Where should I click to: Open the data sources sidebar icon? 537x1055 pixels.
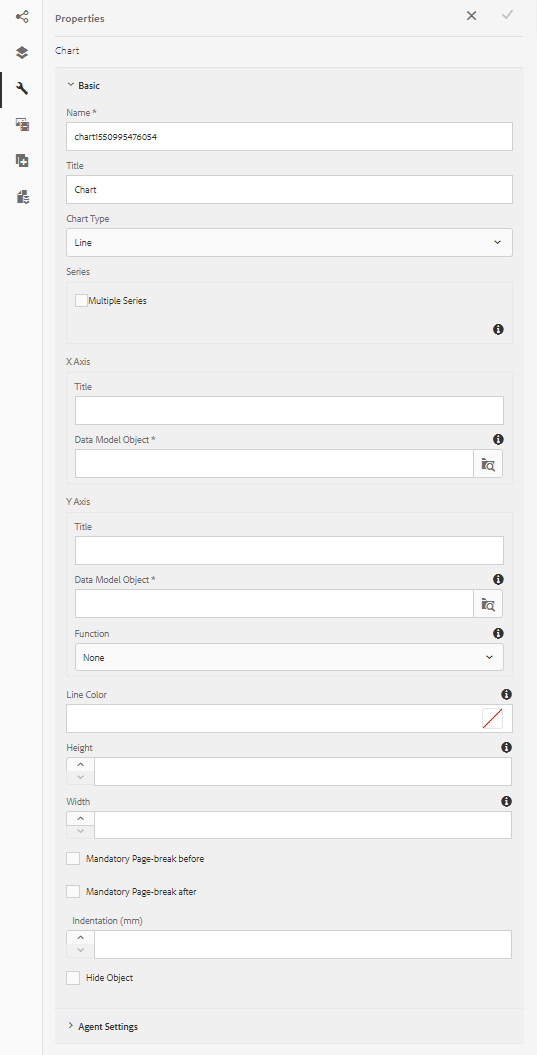tap(22, 196)
